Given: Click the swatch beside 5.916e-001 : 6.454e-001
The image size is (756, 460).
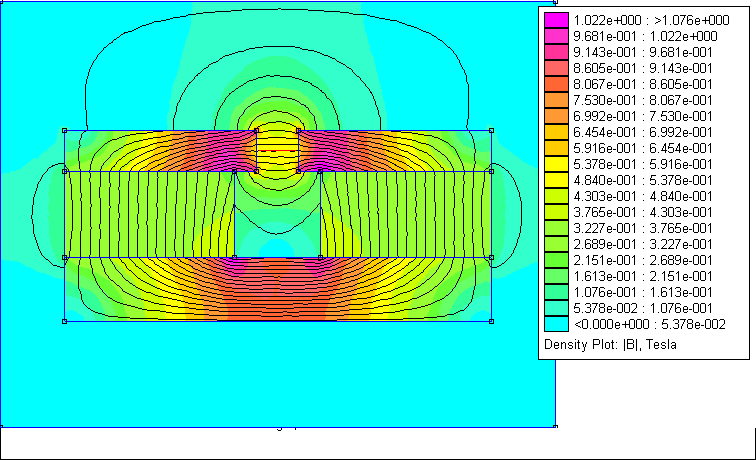Looking at the screenshot, I should (x=556, y=148).
